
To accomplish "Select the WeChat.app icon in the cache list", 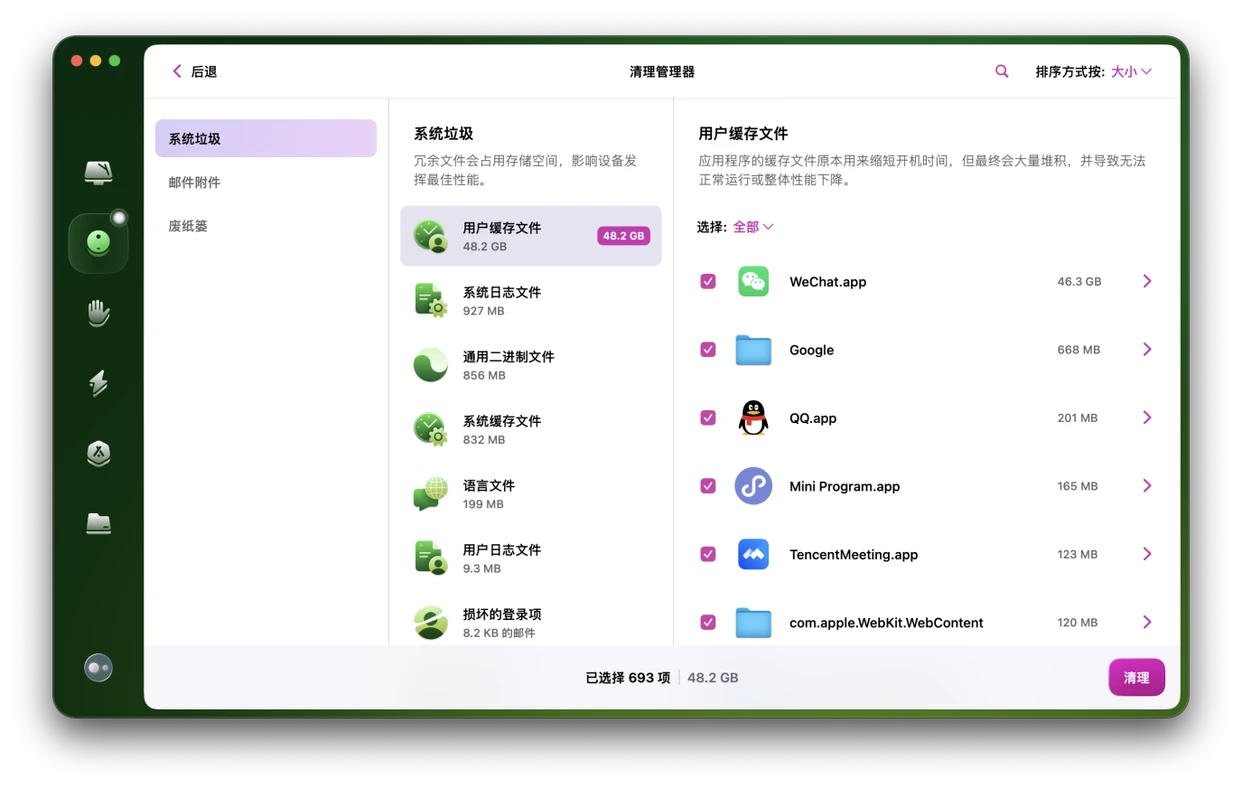I will point(753,281).
